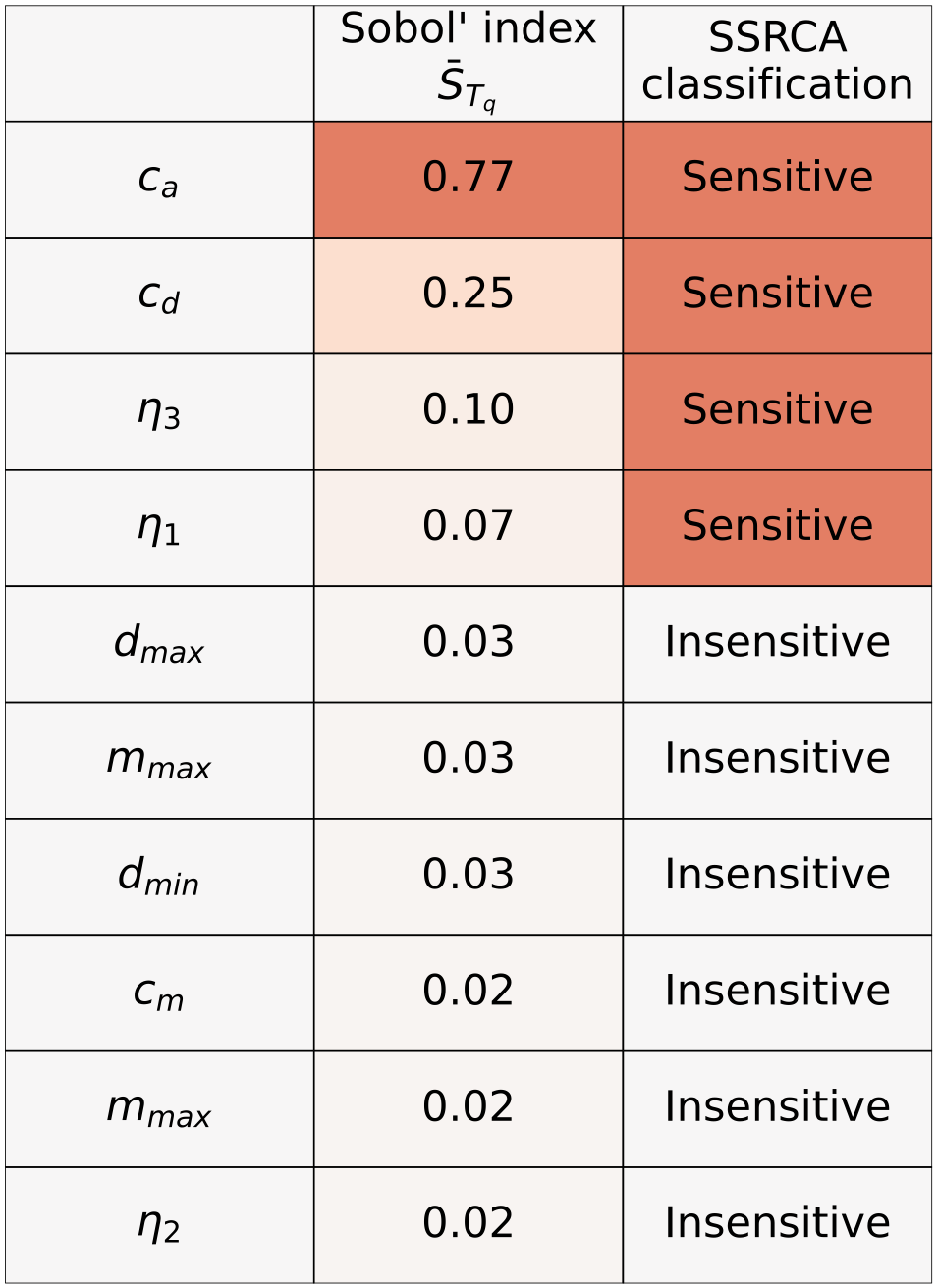Image resolution: width=937 pixels, height=1288 pixels.
Task: Select the d_min parameter row label
Action: point(159,877)
